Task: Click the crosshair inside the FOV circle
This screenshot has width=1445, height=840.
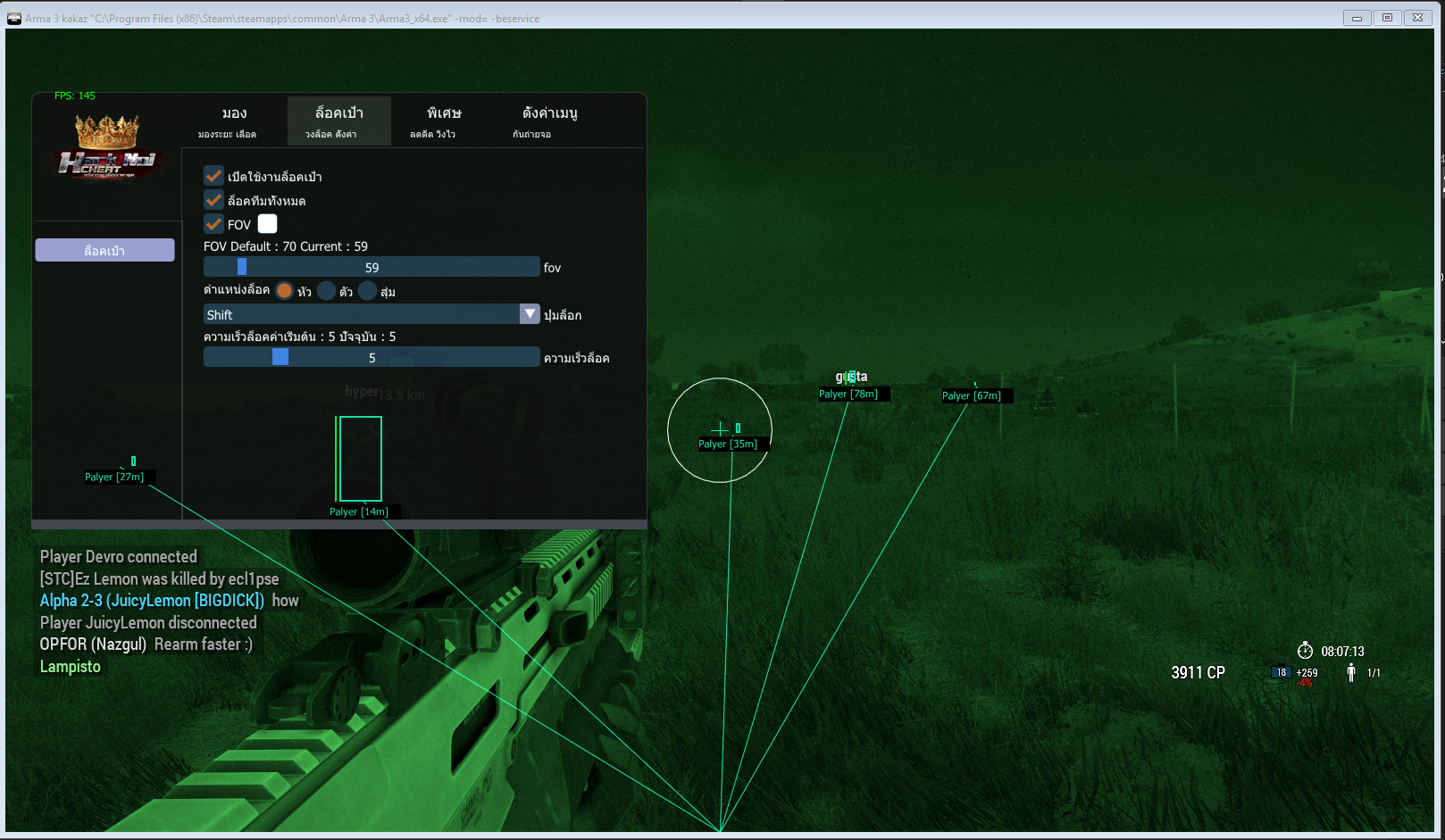Action: click(x=720, y=429)
